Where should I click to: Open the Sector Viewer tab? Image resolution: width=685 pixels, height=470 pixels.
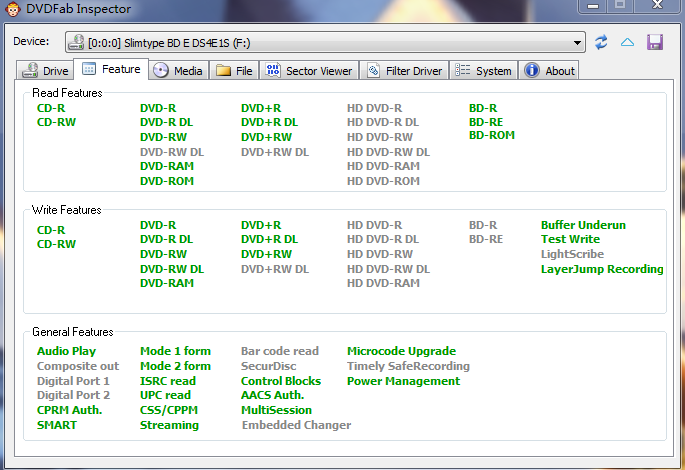pyautogui.click(x=309, y=70)
